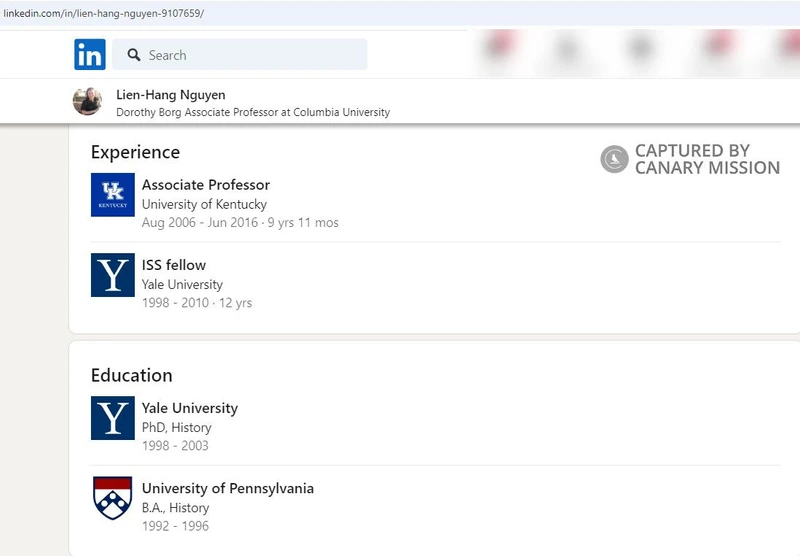Image resolution: width=800 pixels, height=556 pixels.
Task: Click the B.A., History degree text
Action: click(176, 508)
